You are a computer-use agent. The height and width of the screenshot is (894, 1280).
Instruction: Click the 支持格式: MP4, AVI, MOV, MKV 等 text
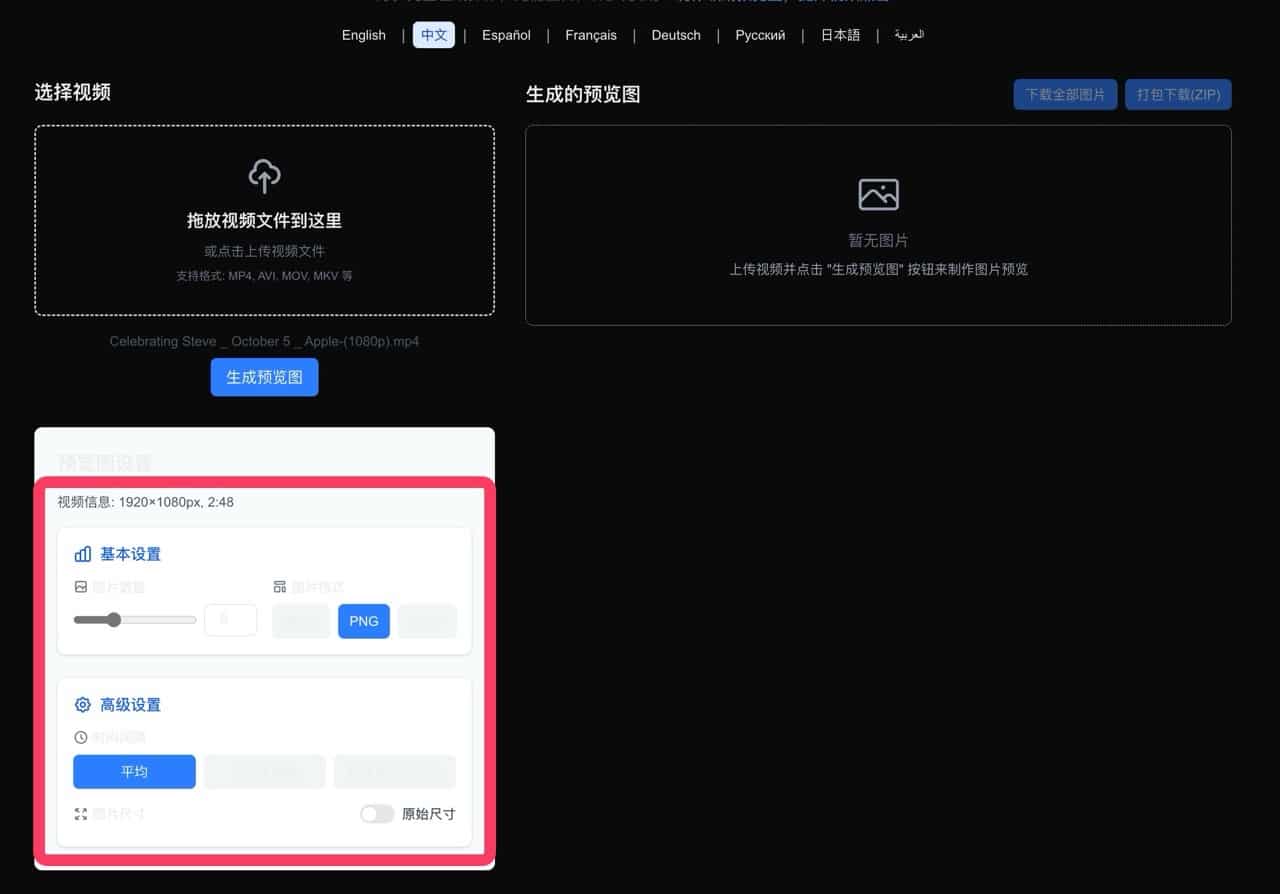[265, 275]
